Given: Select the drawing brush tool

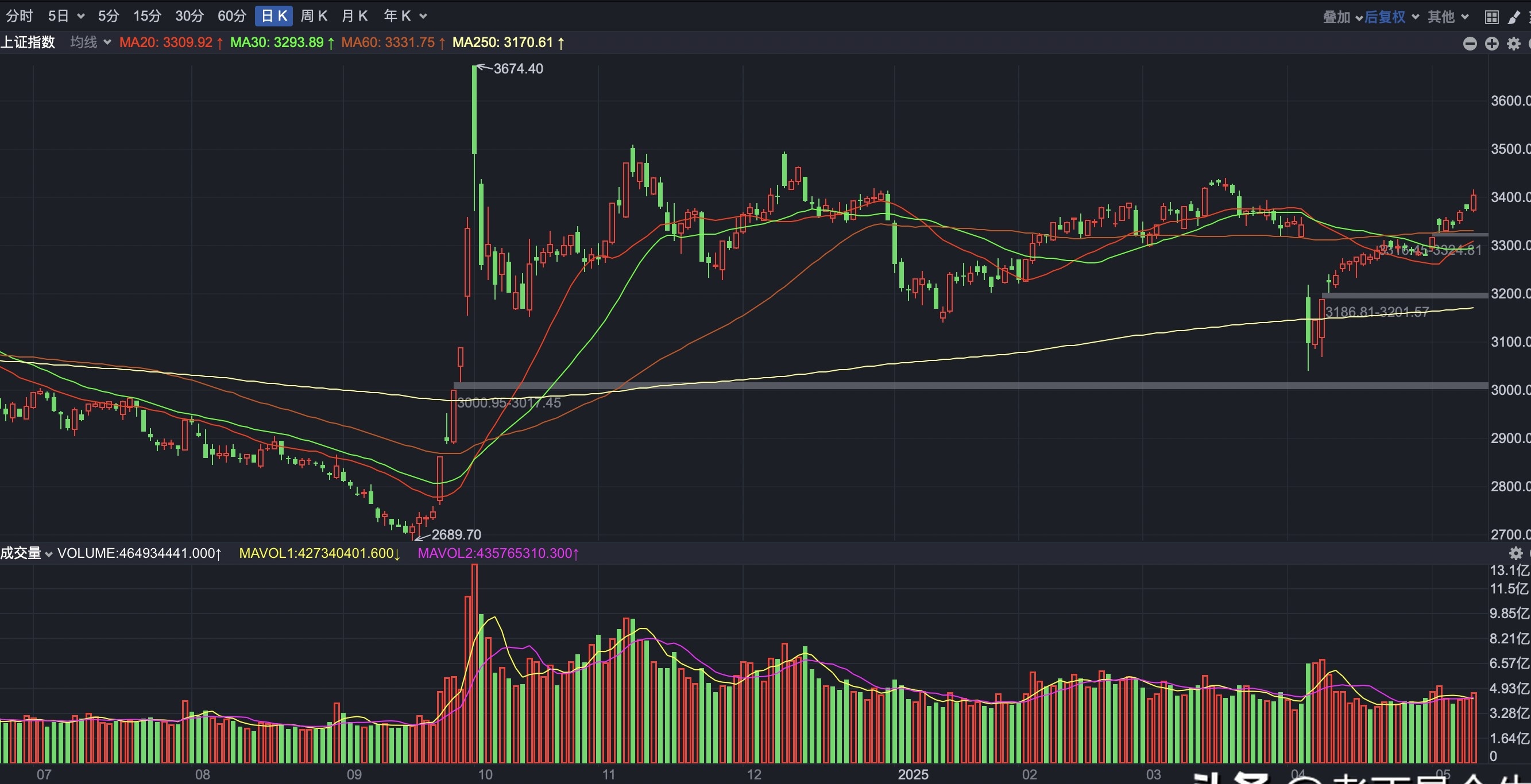Looking at the screenshot, I should tap(1513, 17).
